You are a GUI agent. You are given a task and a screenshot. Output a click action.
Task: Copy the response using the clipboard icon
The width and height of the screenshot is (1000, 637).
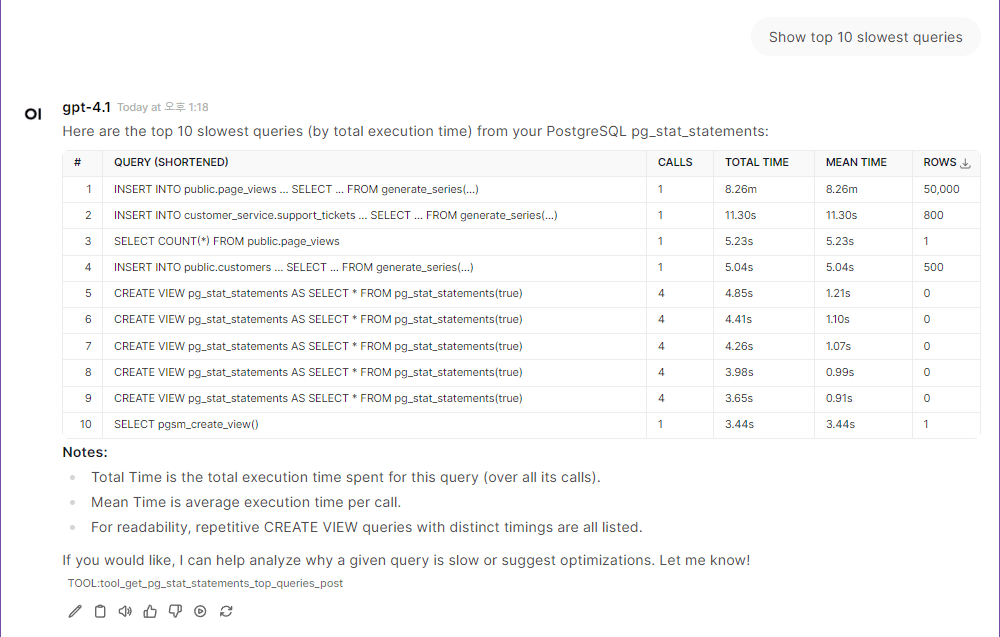click(100, 610)
